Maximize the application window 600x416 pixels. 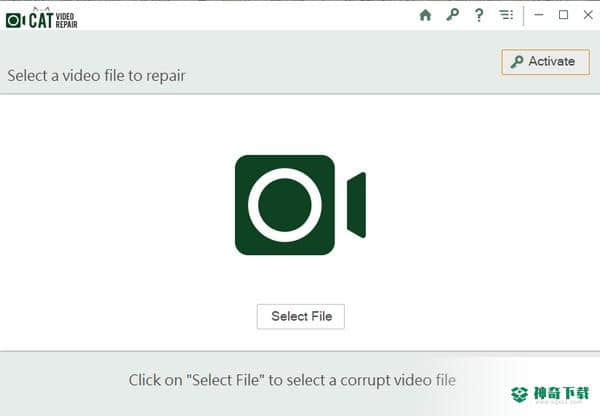tap(563, 15)
